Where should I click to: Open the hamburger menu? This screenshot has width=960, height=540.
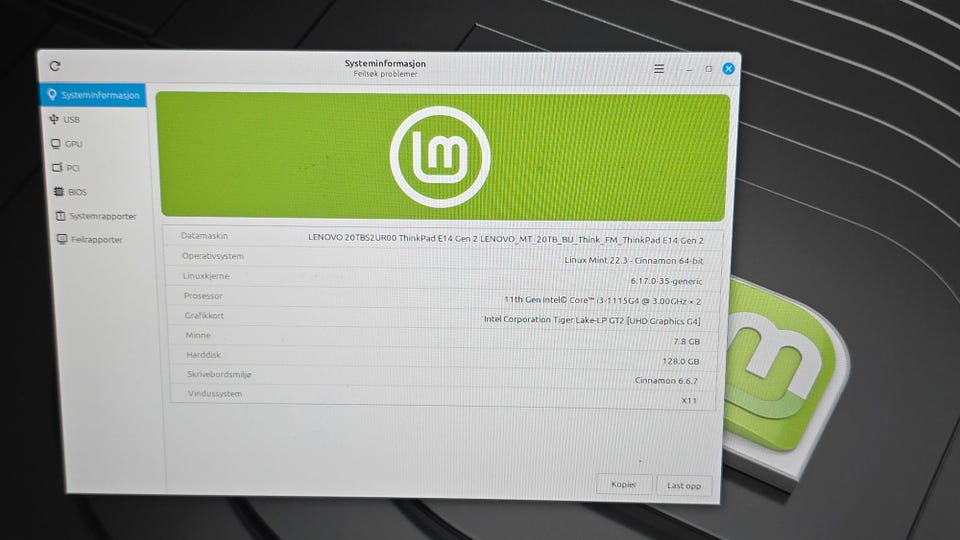659,69
